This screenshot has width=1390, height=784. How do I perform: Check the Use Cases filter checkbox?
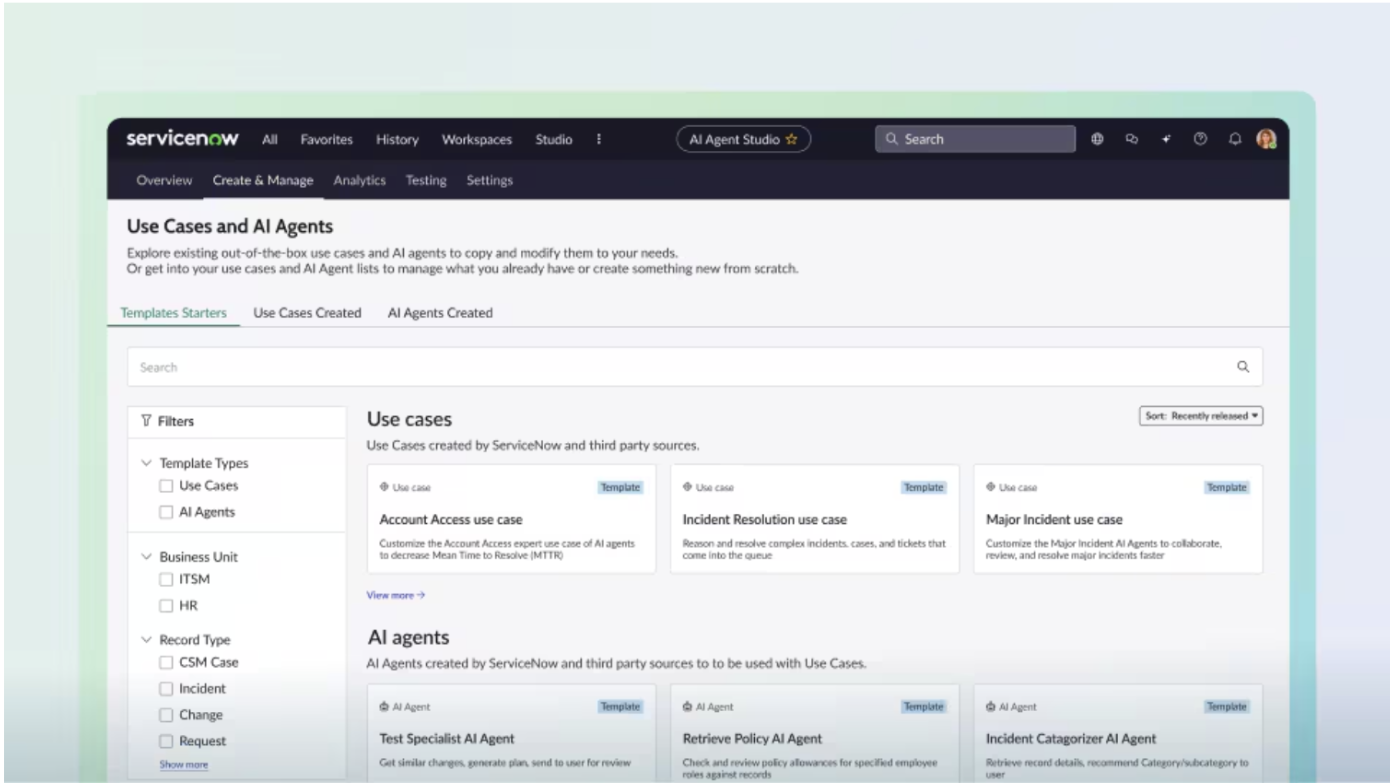pyautogui.click(x=166, y=486)
